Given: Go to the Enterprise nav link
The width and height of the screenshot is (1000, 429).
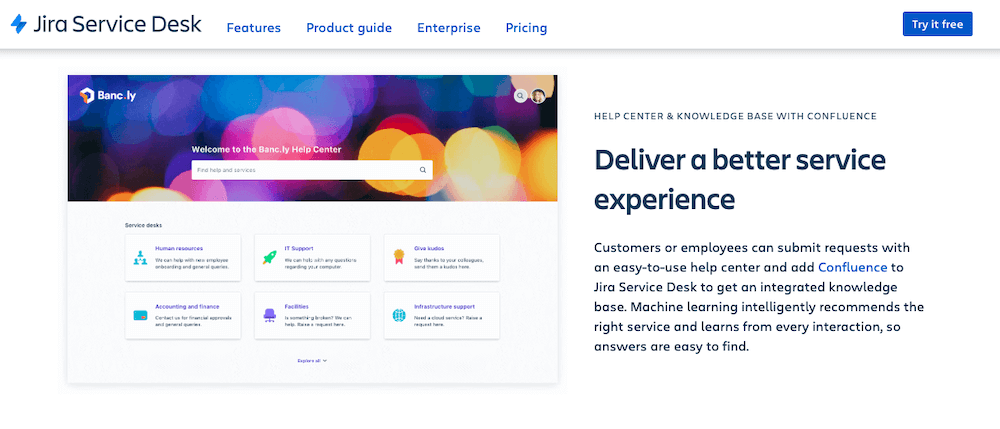Looking at the screenshot, I should [x=448, y=28].
